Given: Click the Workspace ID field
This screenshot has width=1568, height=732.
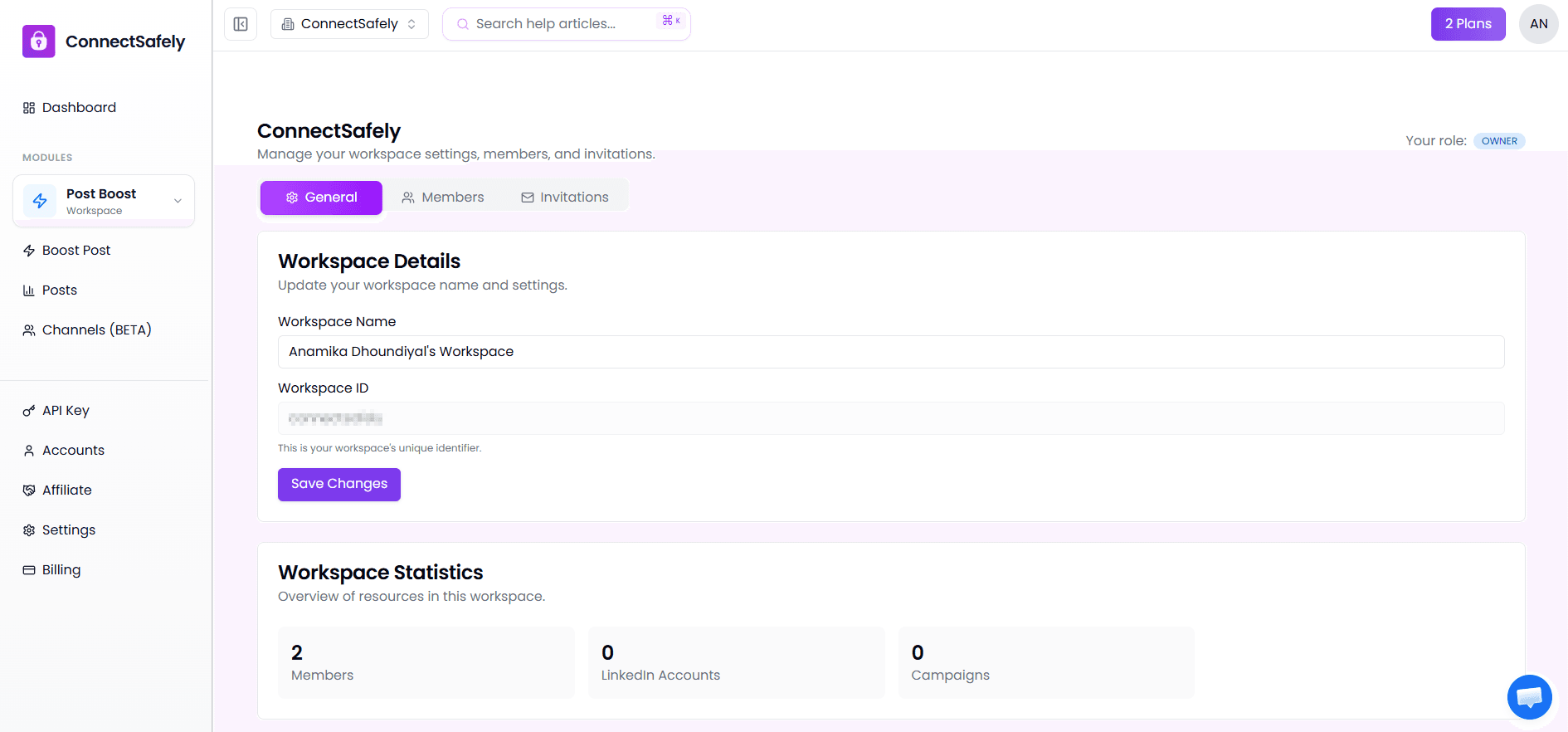Looking at the screenshot, I should click(x=891, y=418).
